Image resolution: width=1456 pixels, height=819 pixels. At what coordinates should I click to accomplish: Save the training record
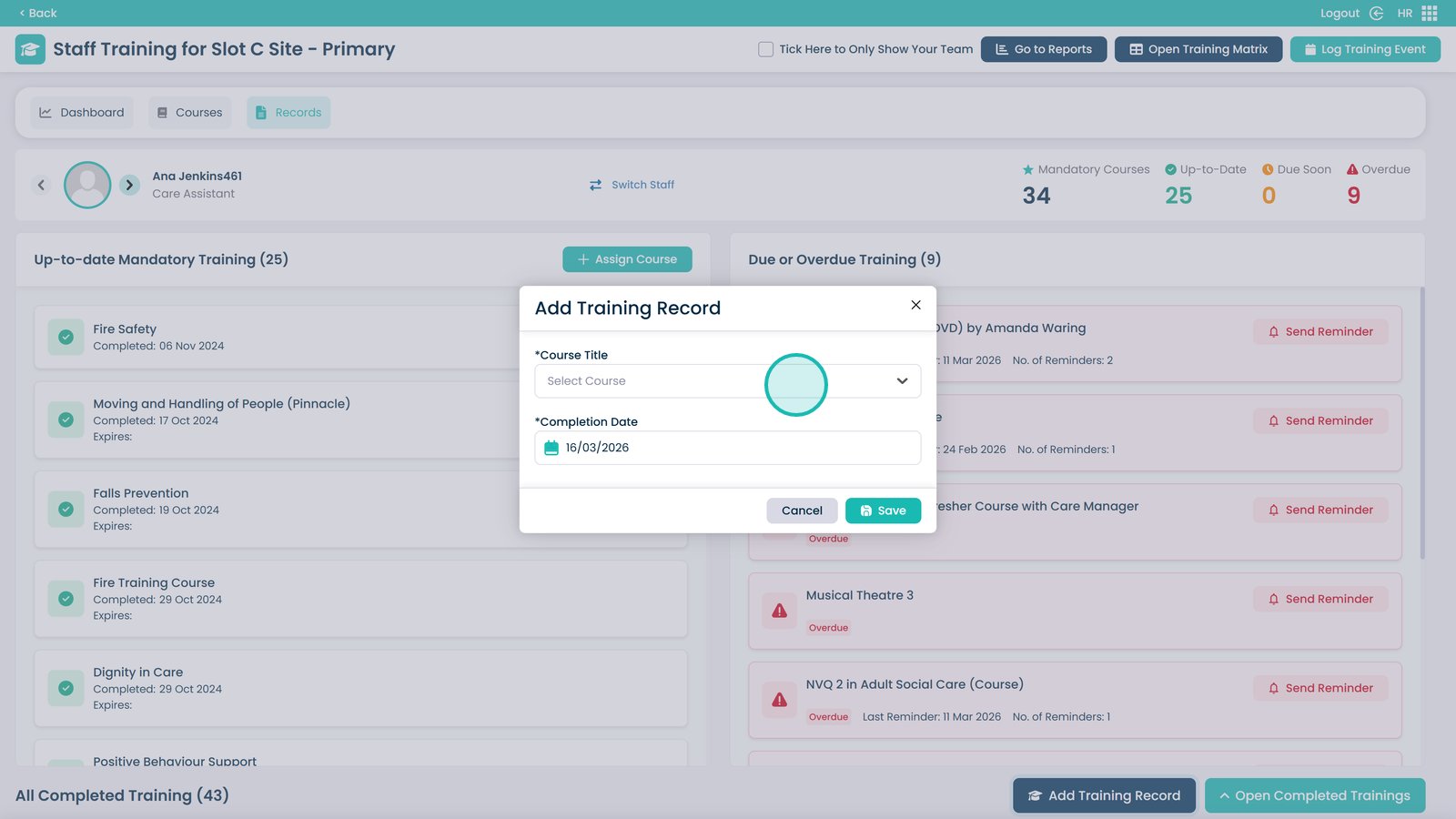pyautogui.click(x=882, y=511)
